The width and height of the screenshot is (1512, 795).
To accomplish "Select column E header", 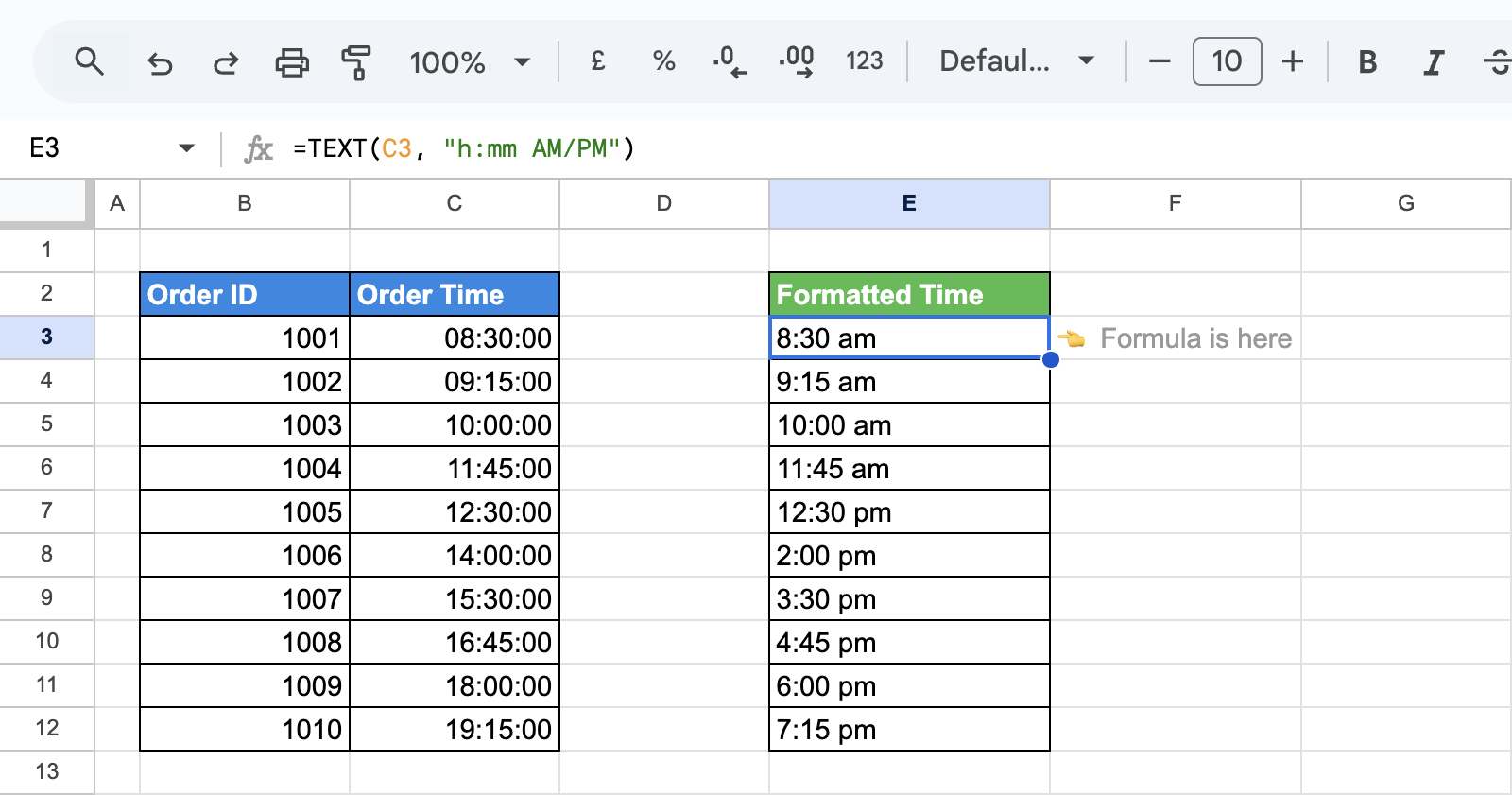I will click(x=909, y=203).
